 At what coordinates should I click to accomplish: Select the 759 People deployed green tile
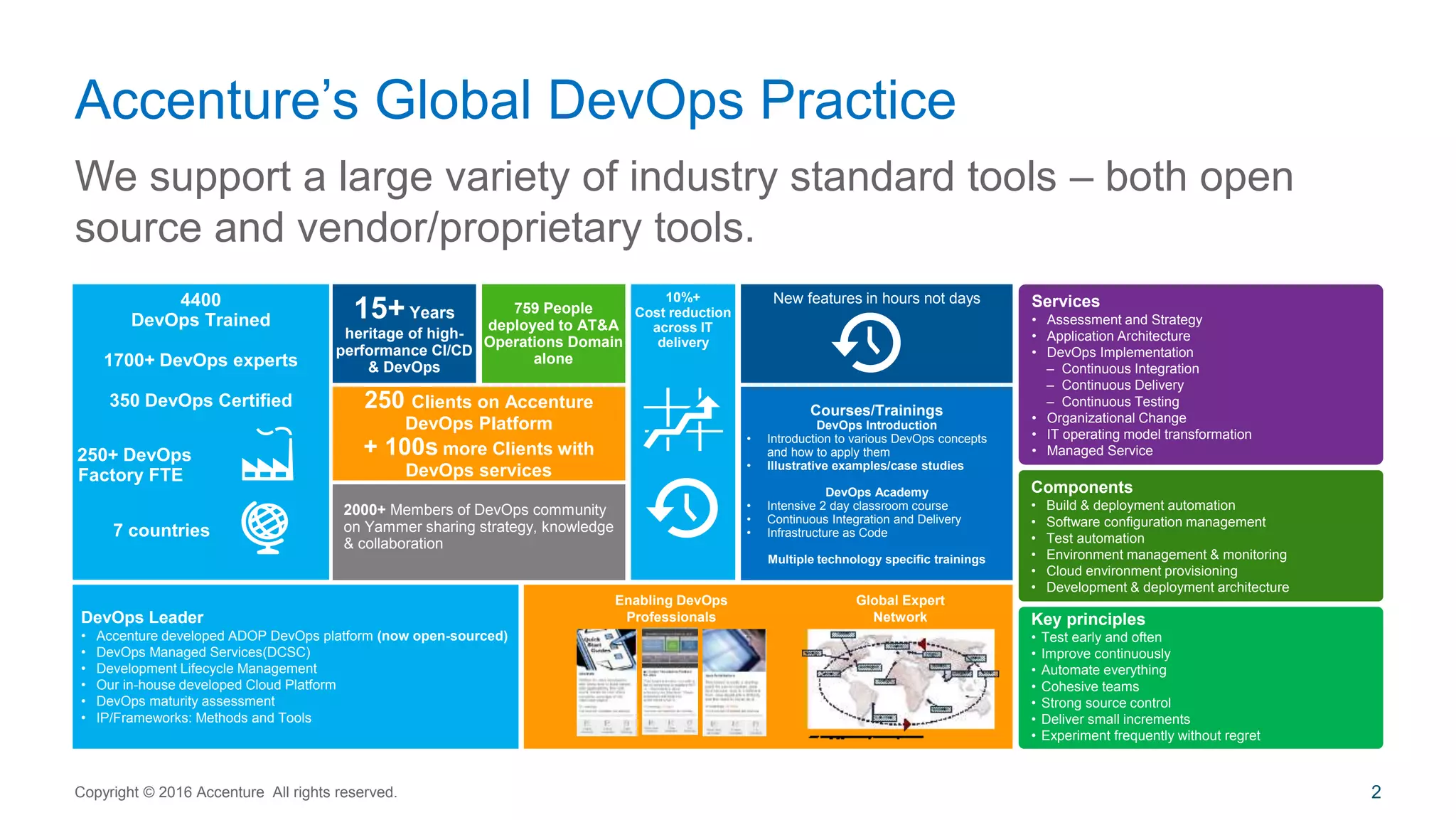click(x=553, y=334)
